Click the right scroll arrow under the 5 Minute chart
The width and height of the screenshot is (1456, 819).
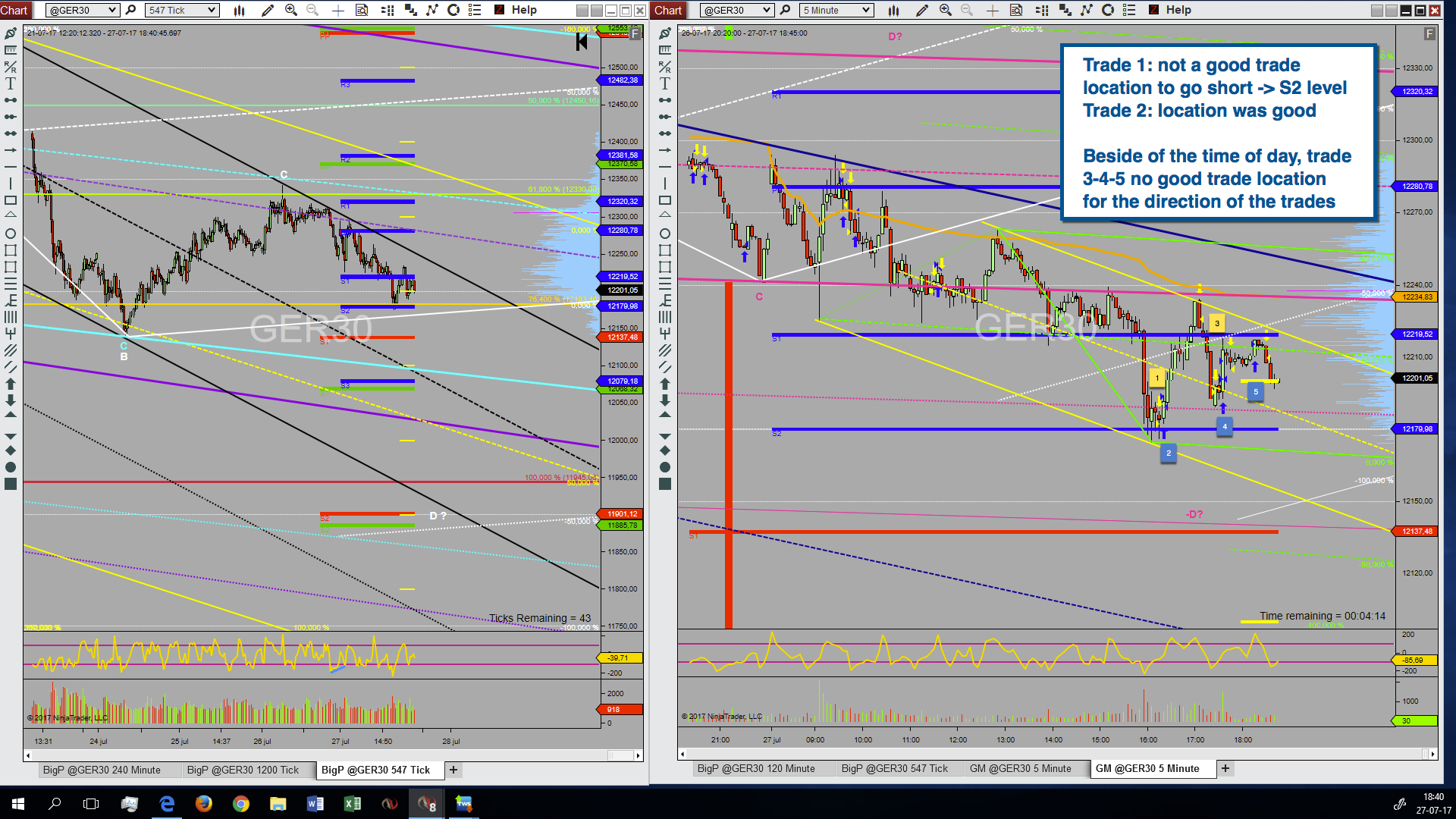pyautogui.click(x=1432, y=754)
